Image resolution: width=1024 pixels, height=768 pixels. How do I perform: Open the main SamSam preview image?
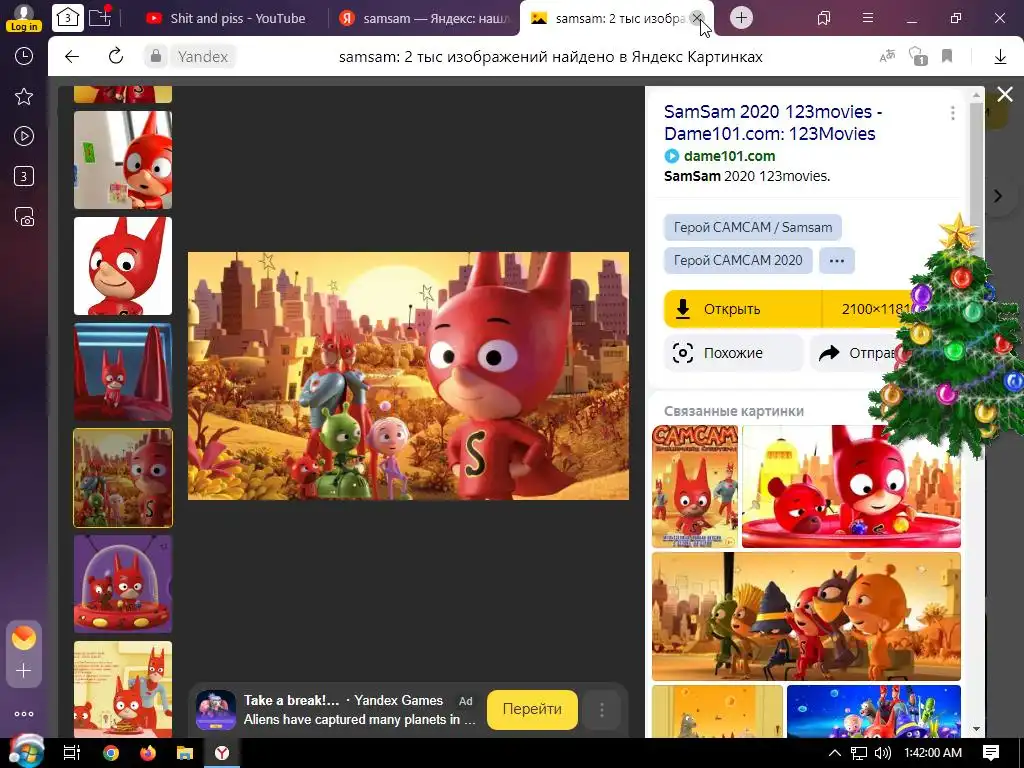coord(408,376)
